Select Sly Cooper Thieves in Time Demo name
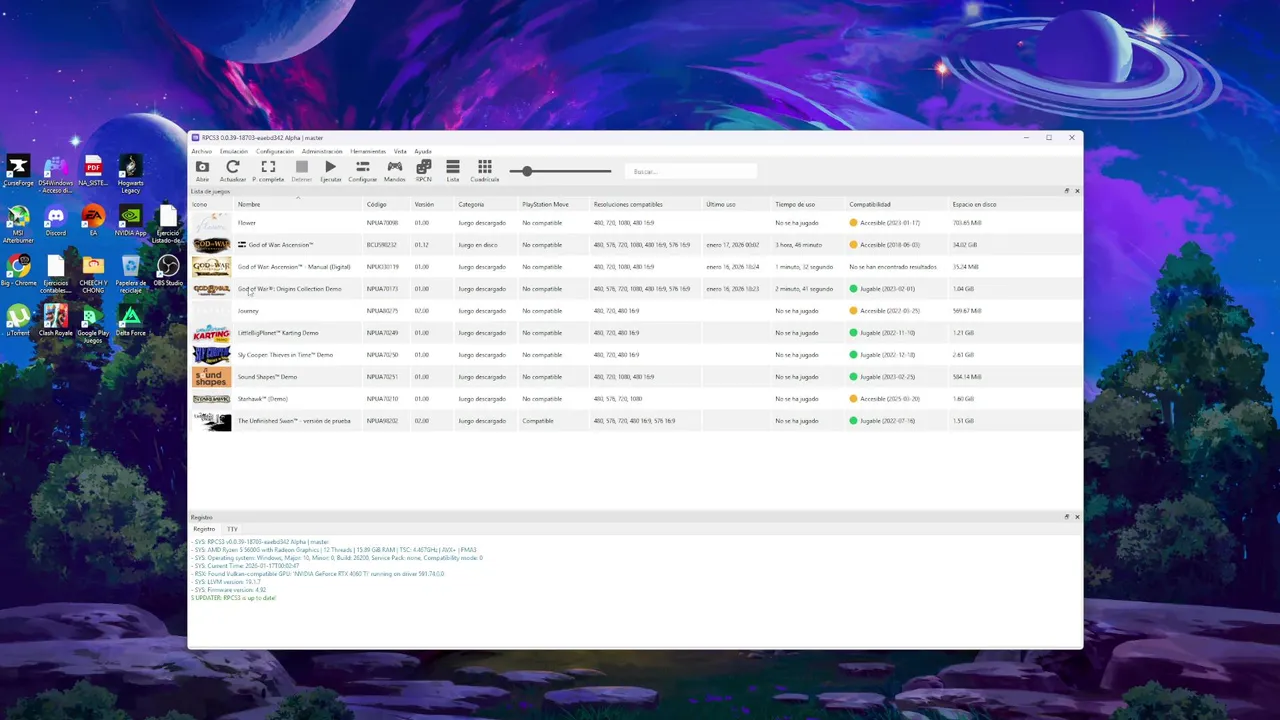Image resolution: width=1280 pixels, height=720 pixels. [x=285, y=355]
